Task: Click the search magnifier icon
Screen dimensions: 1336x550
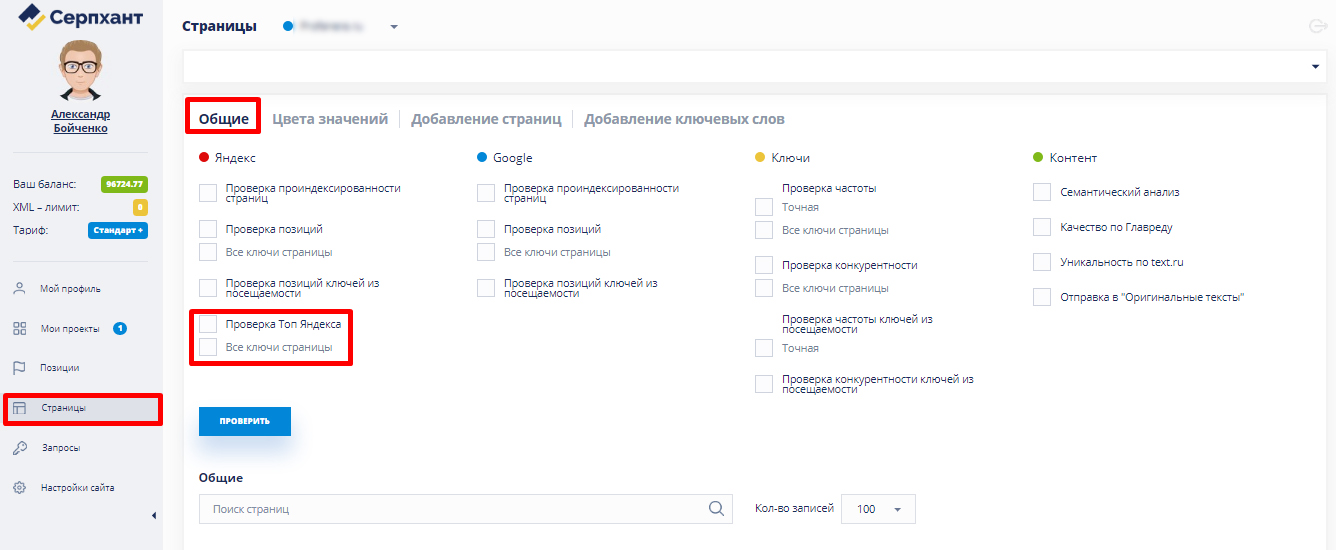Action: point(716,509)
